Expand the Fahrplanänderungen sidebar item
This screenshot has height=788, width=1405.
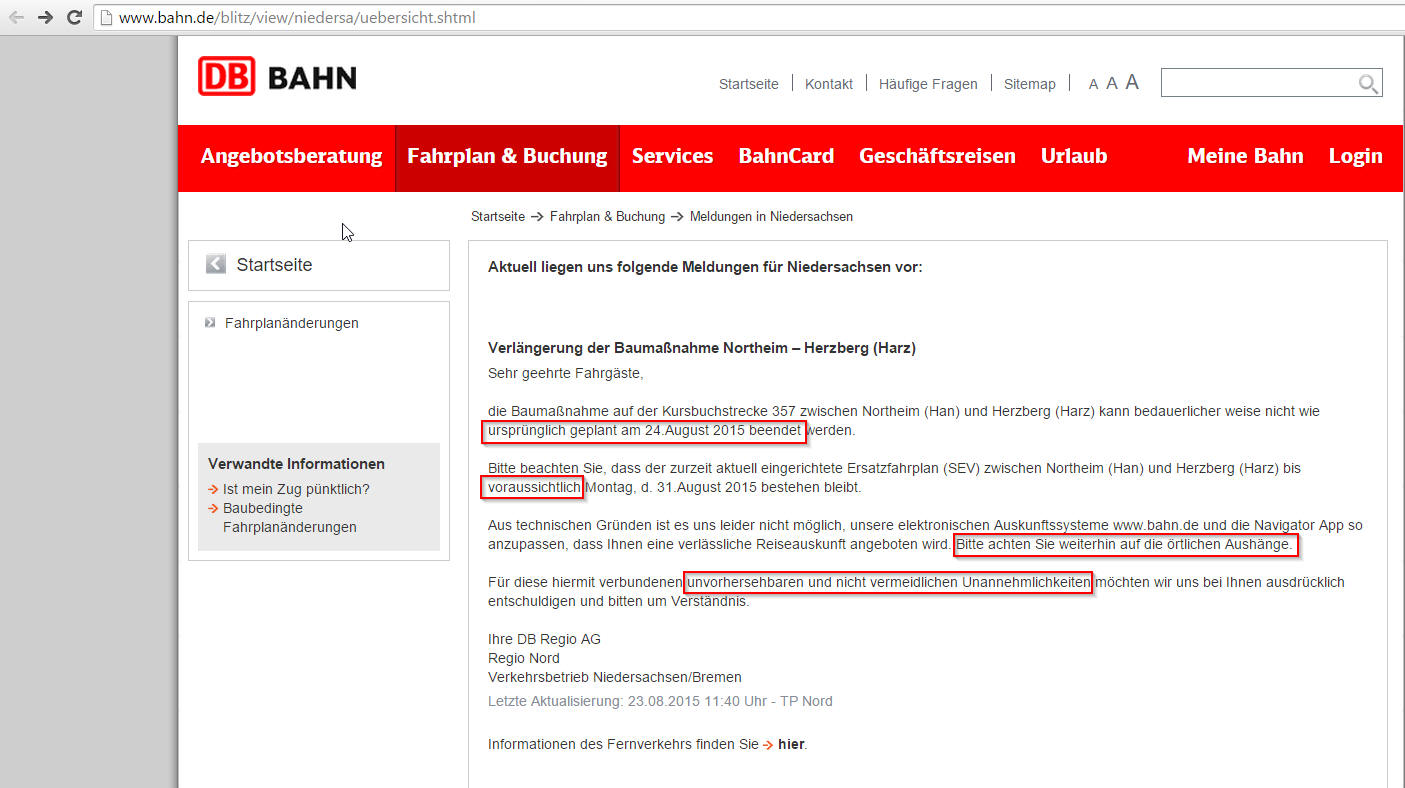[x=291, y=323]
